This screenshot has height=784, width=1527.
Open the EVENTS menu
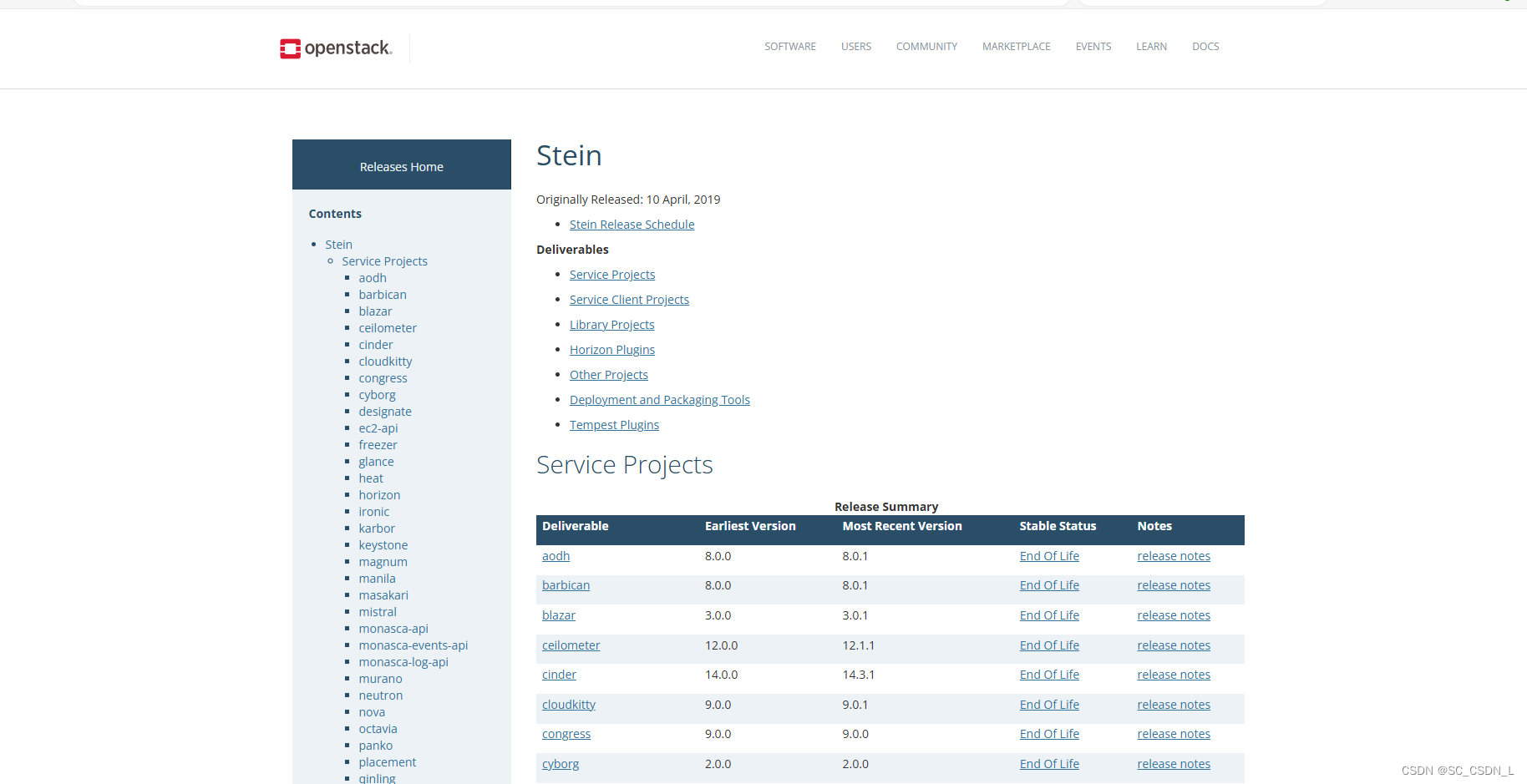coord(1093,47)
